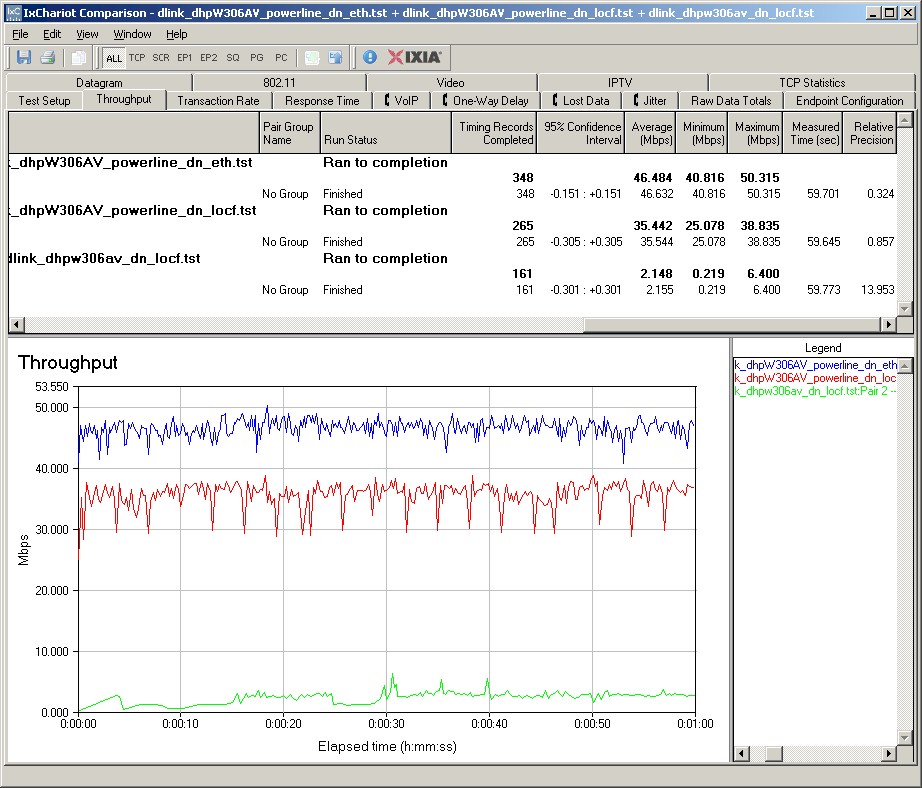Click the green expand-groups toolbar icon
922x788 pixels.
click(312, 58)
